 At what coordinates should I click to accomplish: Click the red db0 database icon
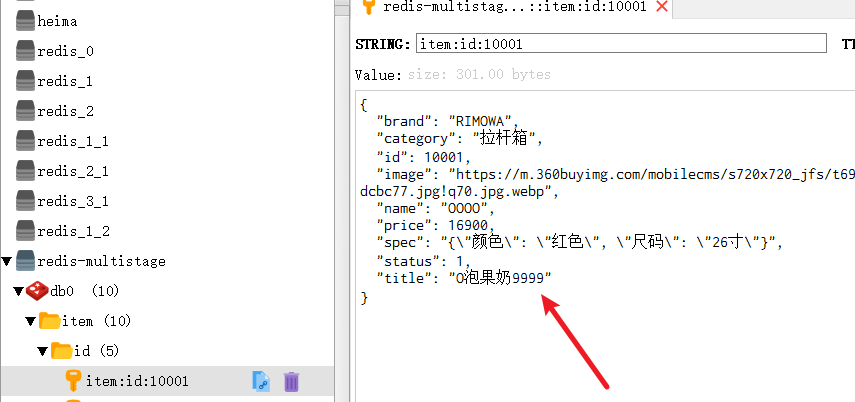[x=36, y=291]
